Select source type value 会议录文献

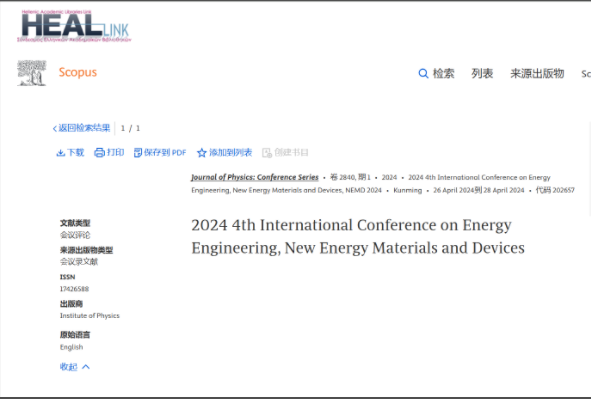79,261
